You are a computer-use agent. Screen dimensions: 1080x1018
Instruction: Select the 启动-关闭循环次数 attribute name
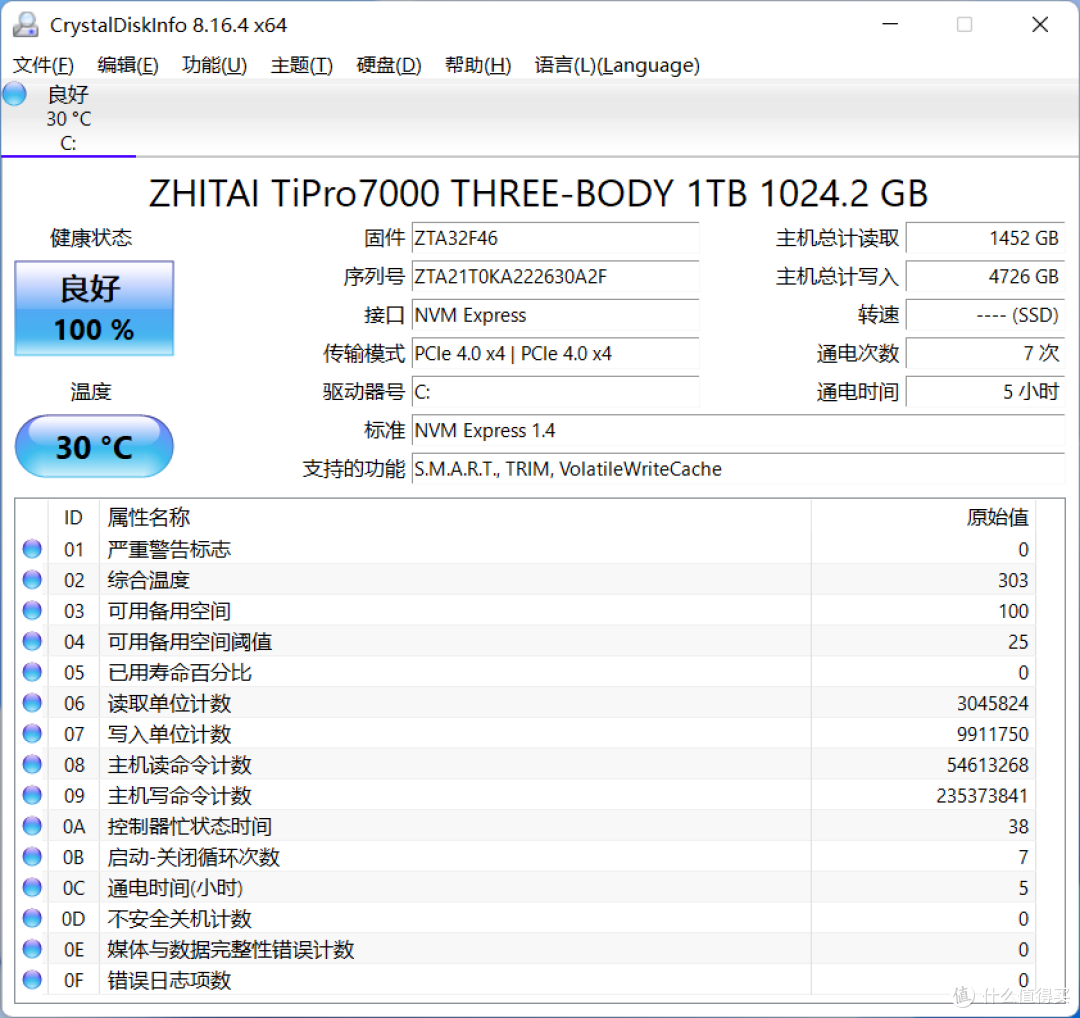194,858
